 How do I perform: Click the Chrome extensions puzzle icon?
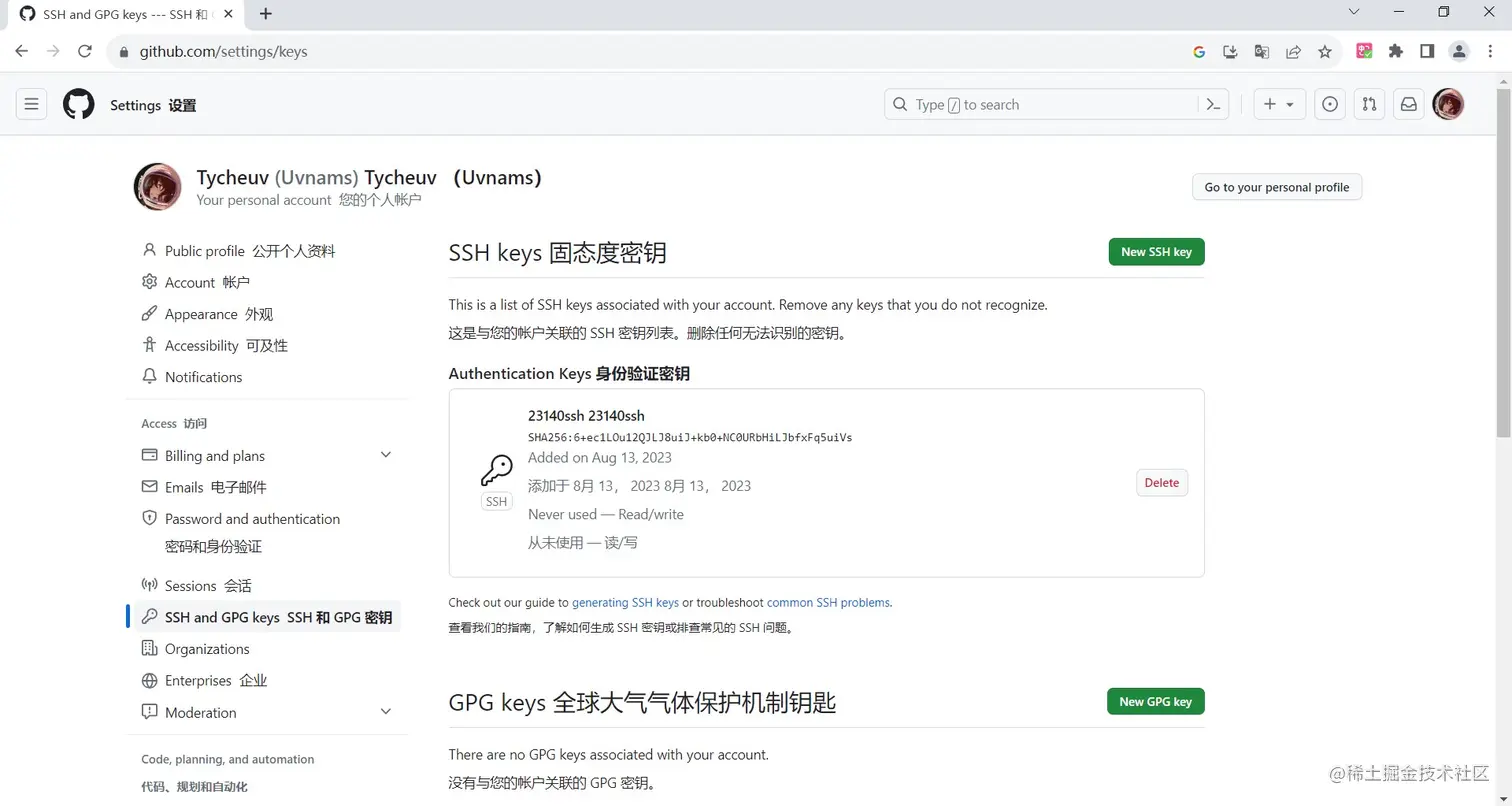(1396, 51)
